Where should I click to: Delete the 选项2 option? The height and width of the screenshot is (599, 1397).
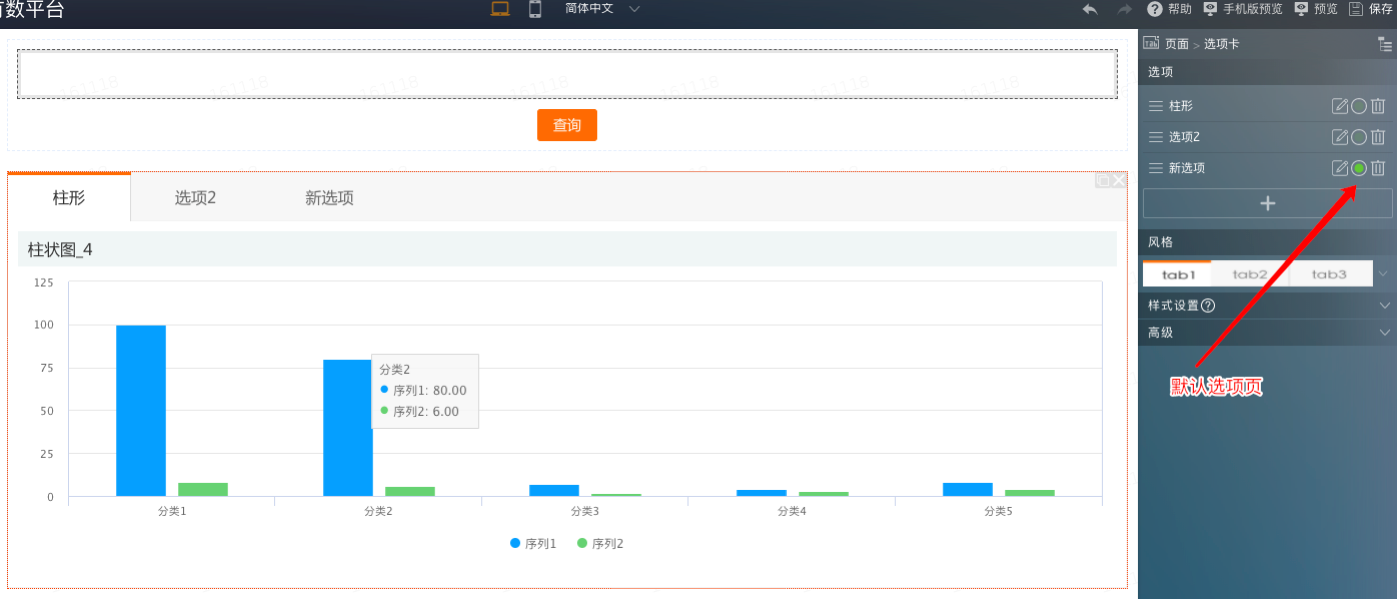click(1378, 137)
